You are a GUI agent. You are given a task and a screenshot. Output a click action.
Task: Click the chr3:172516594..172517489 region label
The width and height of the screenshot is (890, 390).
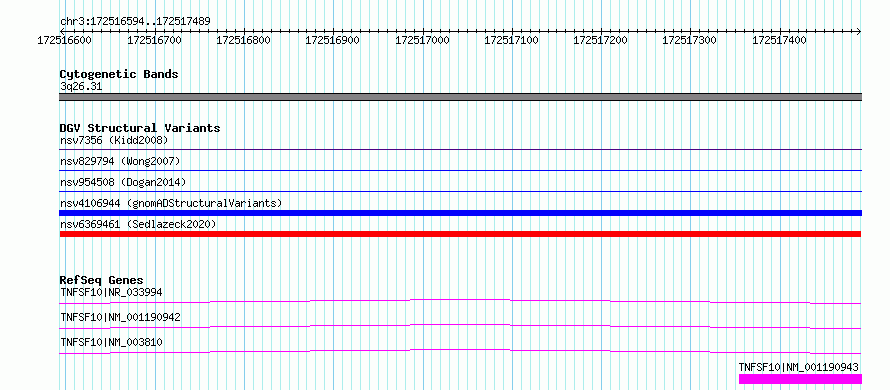click(x=135, y=21)
